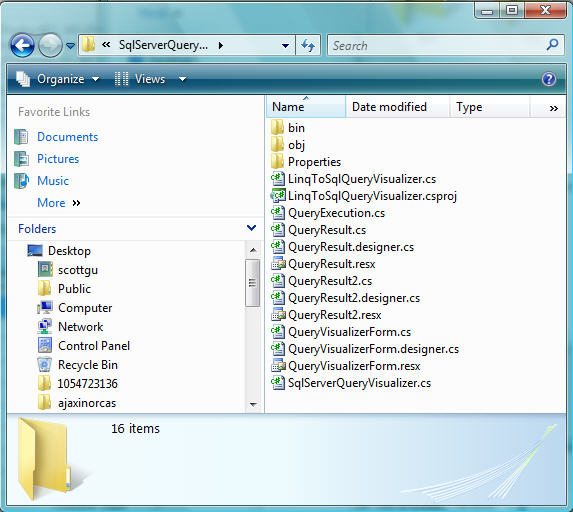Click the greyed Forward navigation arrow

coord(50,45)
